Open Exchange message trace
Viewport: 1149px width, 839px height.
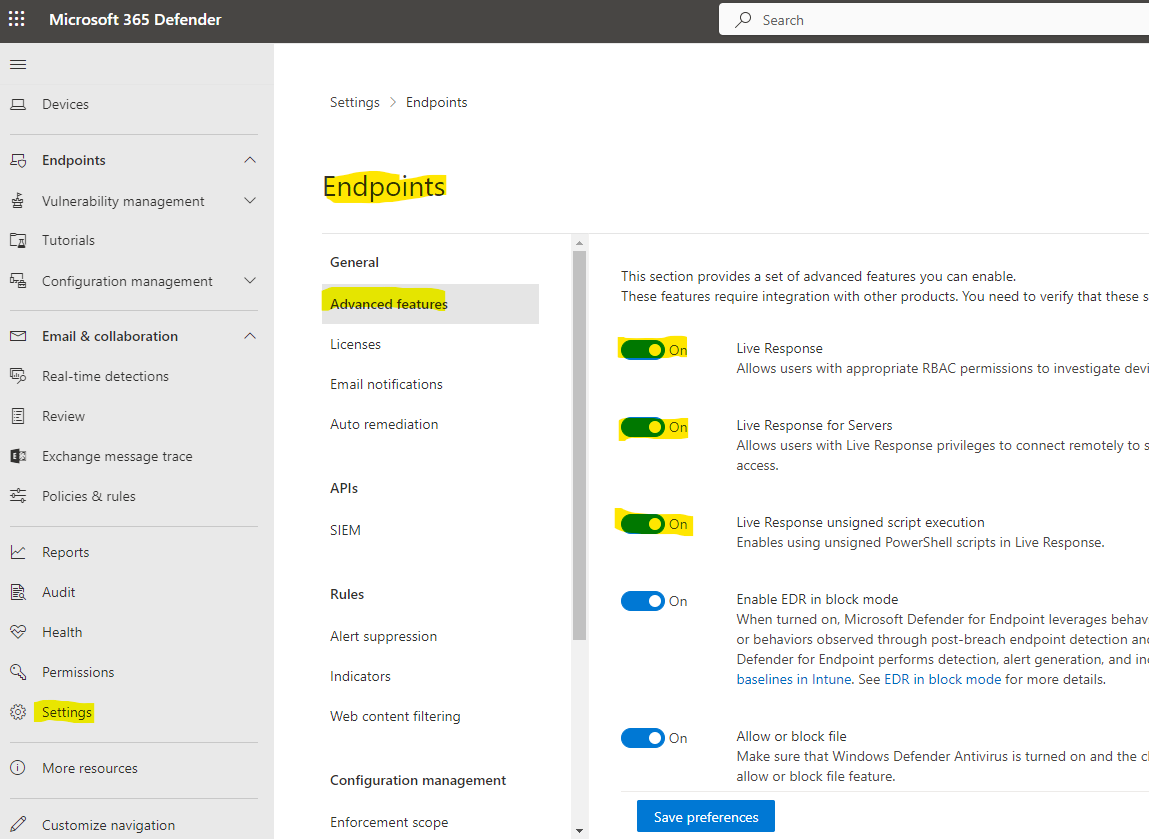(117, 456)
